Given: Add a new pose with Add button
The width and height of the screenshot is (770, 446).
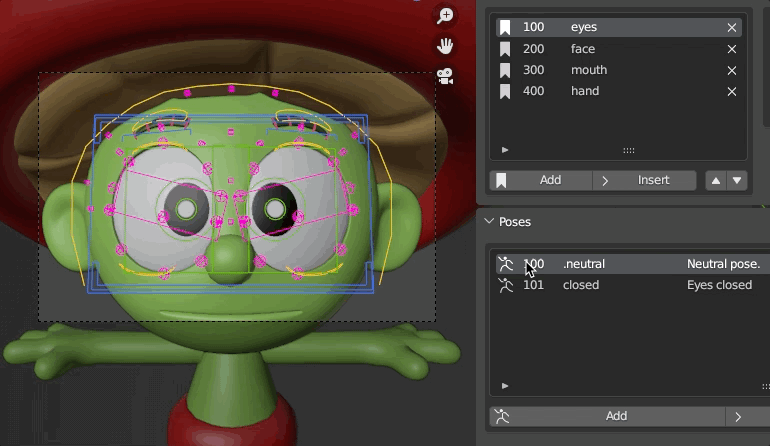Looking at the screenshot, I should click(x=608, y=417).
